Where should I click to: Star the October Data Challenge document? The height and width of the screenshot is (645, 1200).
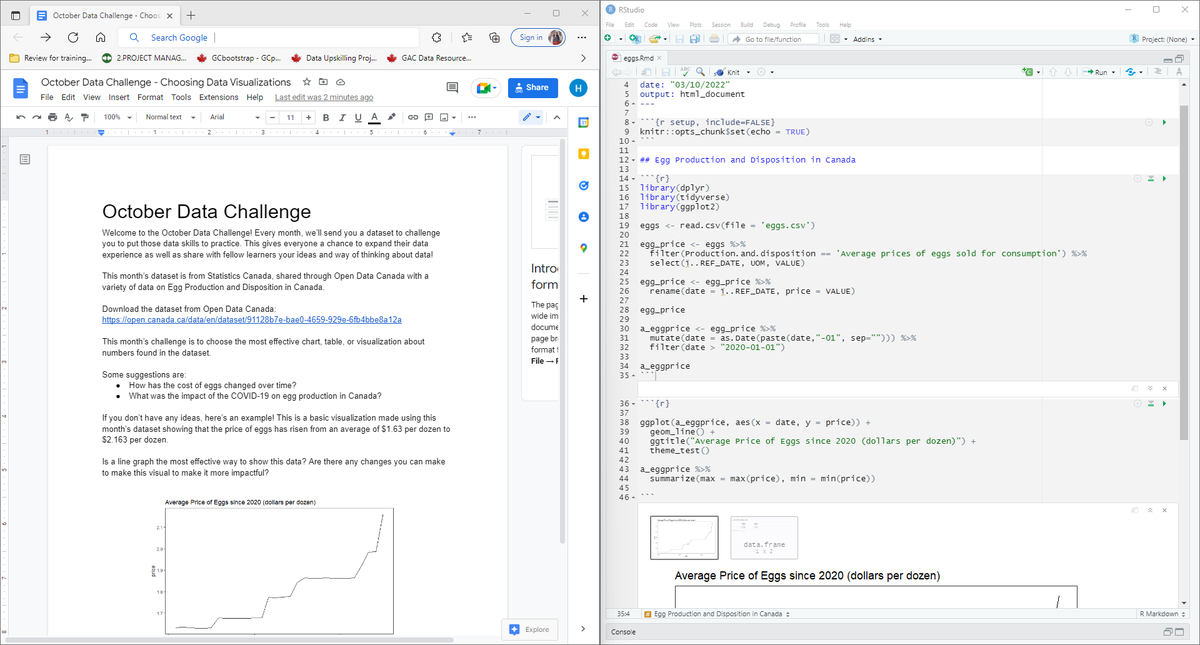pyautogui.click(x=308, y=81)
